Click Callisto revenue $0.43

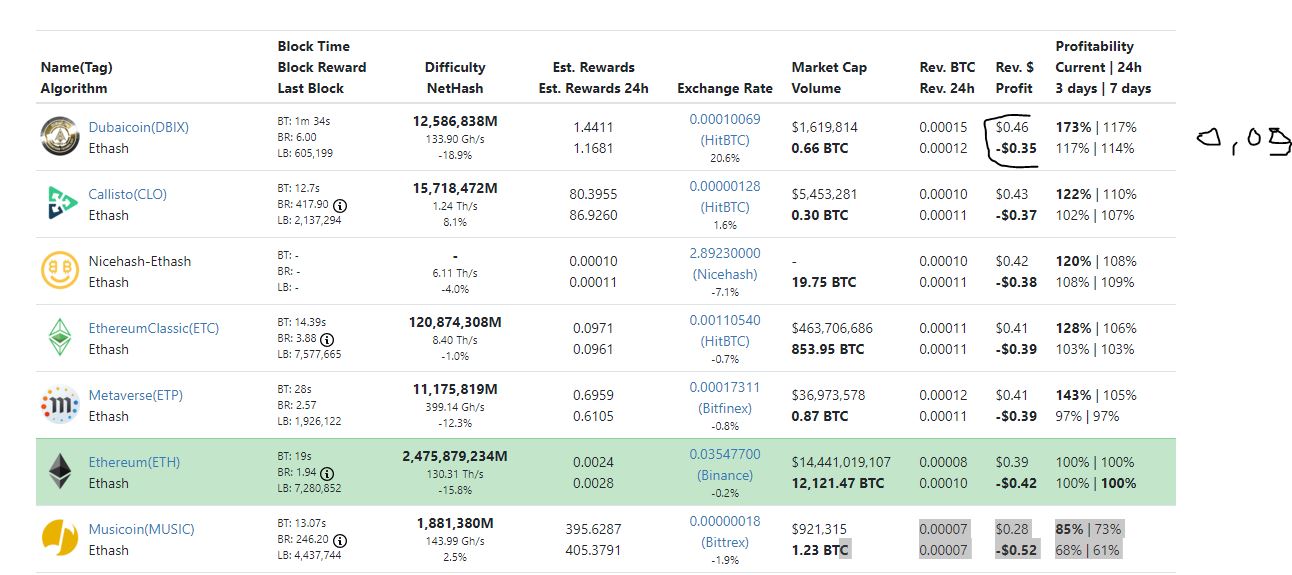pos(1012,194)
